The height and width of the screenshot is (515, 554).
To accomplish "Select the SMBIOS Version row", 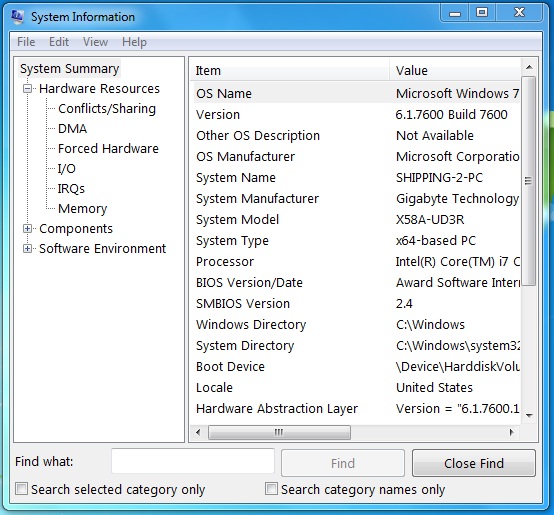I will (357, 304).
